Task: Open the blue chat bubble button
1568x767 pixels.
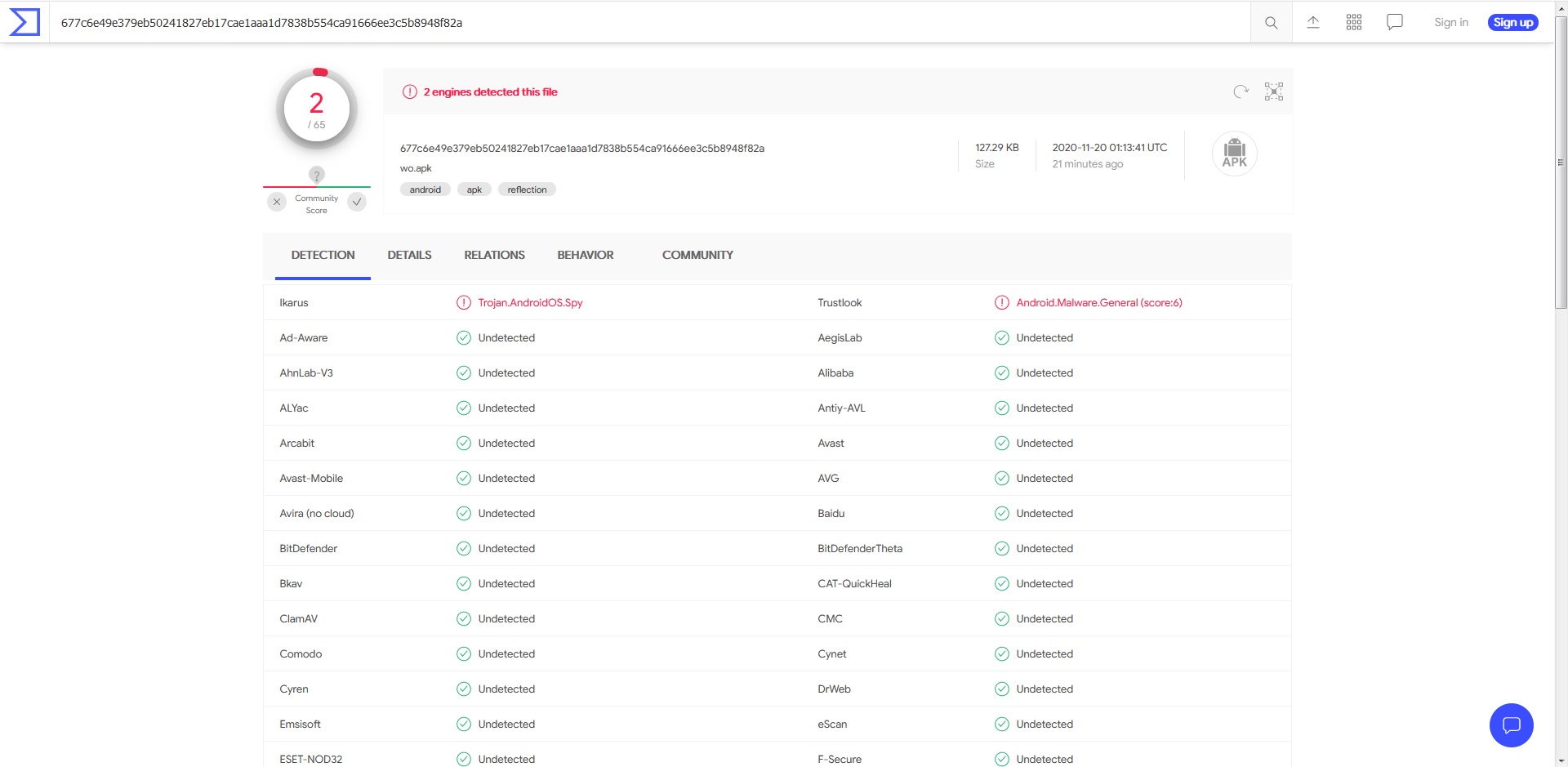Action: tap(1512, 725)
